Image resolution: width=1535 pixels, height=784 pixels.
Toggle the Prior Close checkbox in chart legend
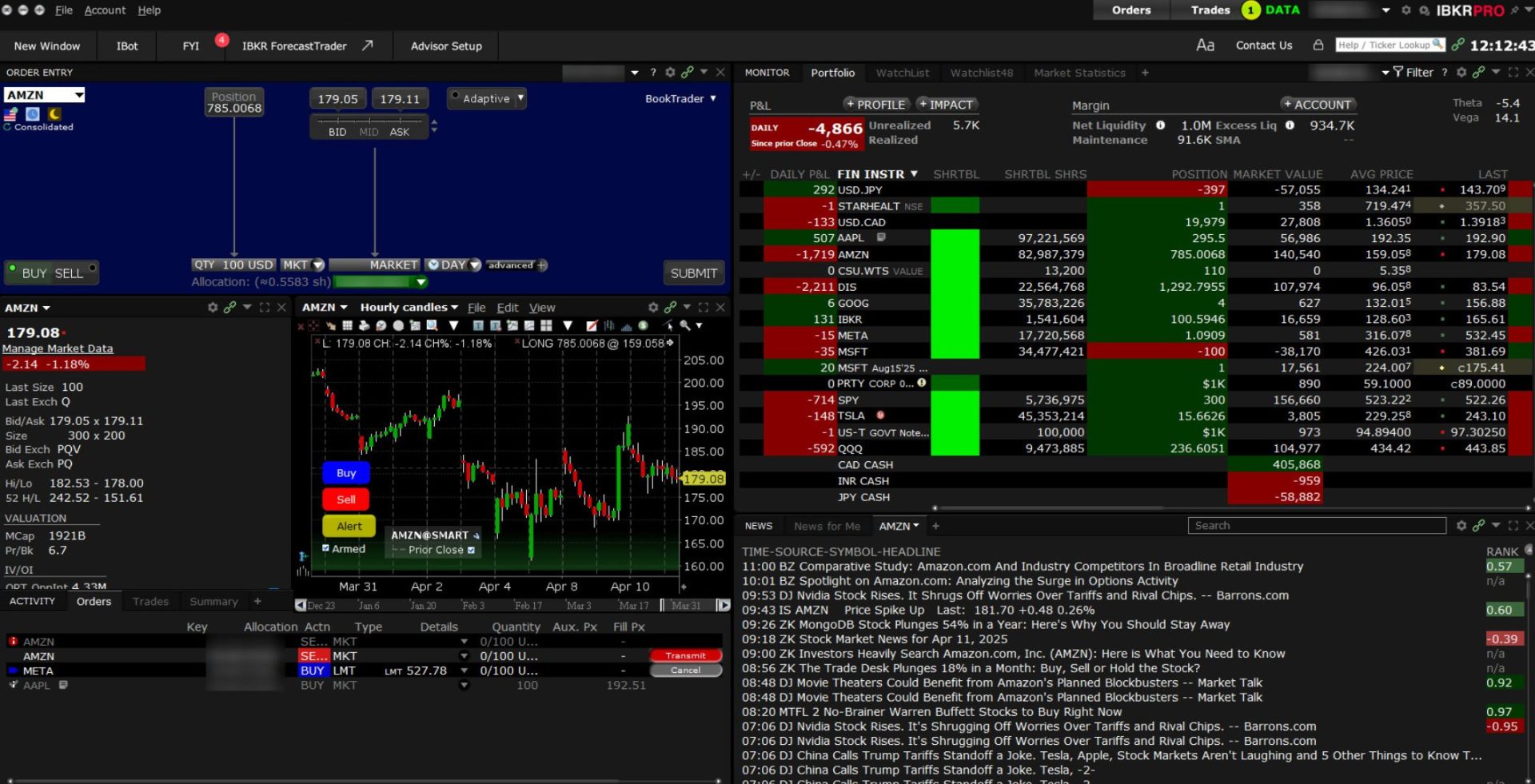(x=471, y=550)
